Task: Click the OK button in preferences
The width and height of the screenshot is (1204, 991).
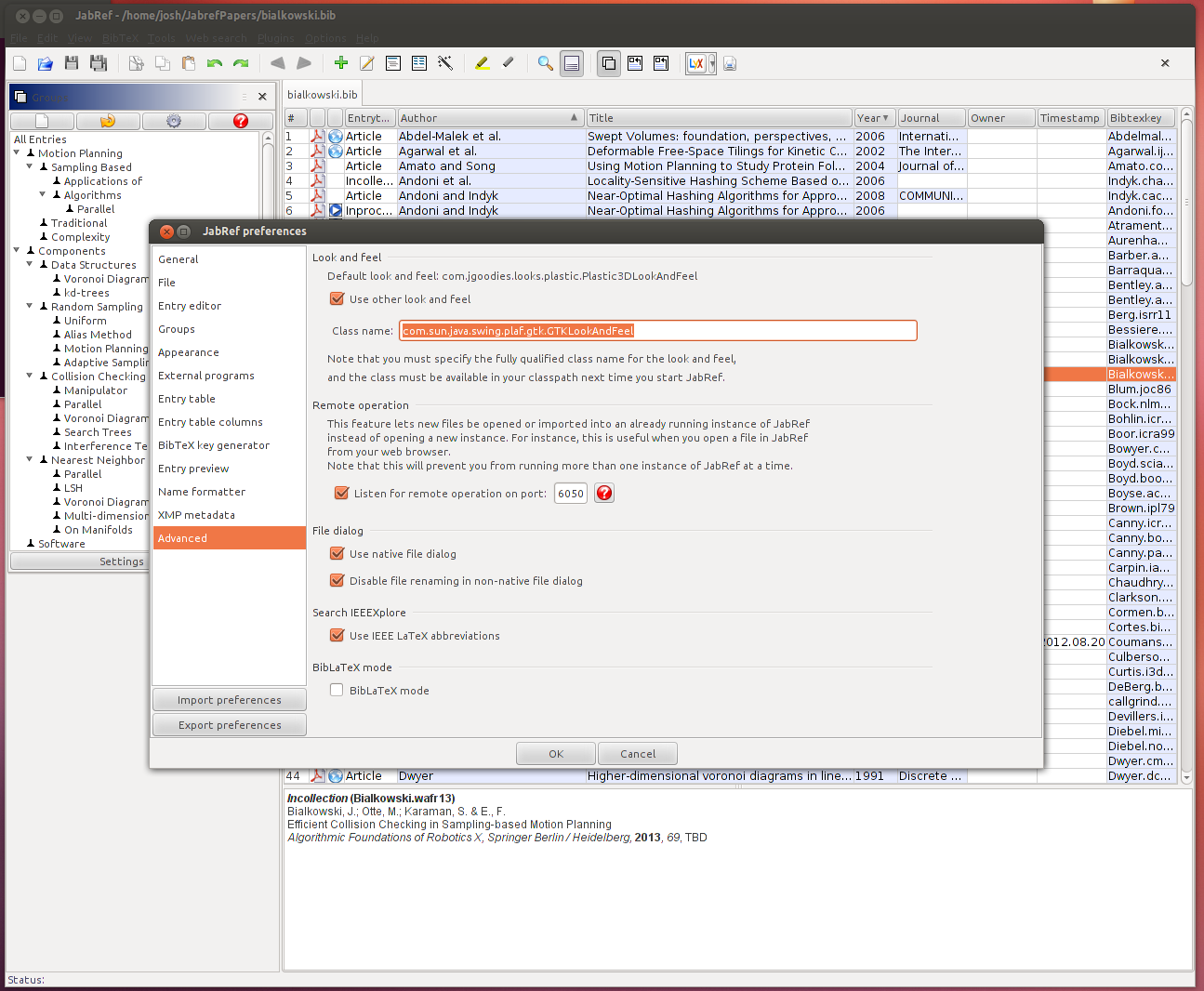Action: [556, 753]
